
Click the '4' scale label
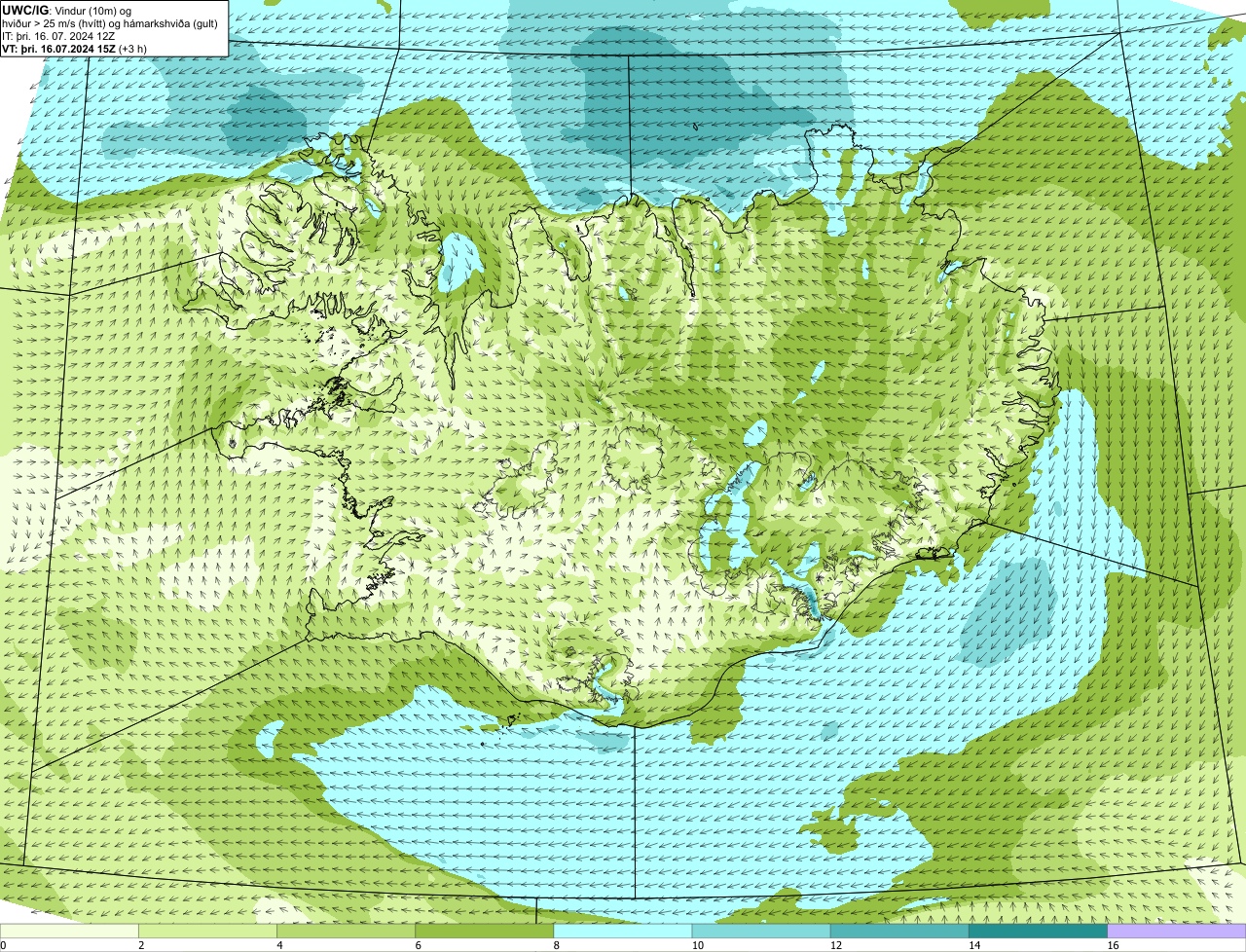pos(279,945)
